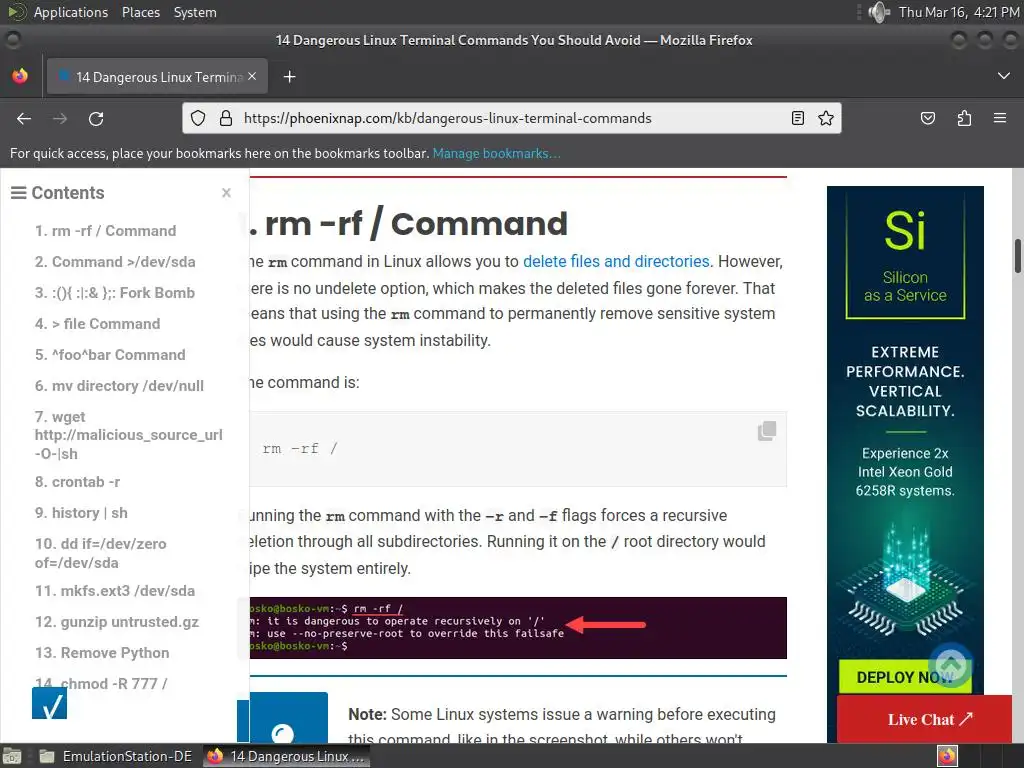Viewport: 1024px width, 768px height.
Task: Click the rm -rf / Command heading
Action: coord(409,224)
